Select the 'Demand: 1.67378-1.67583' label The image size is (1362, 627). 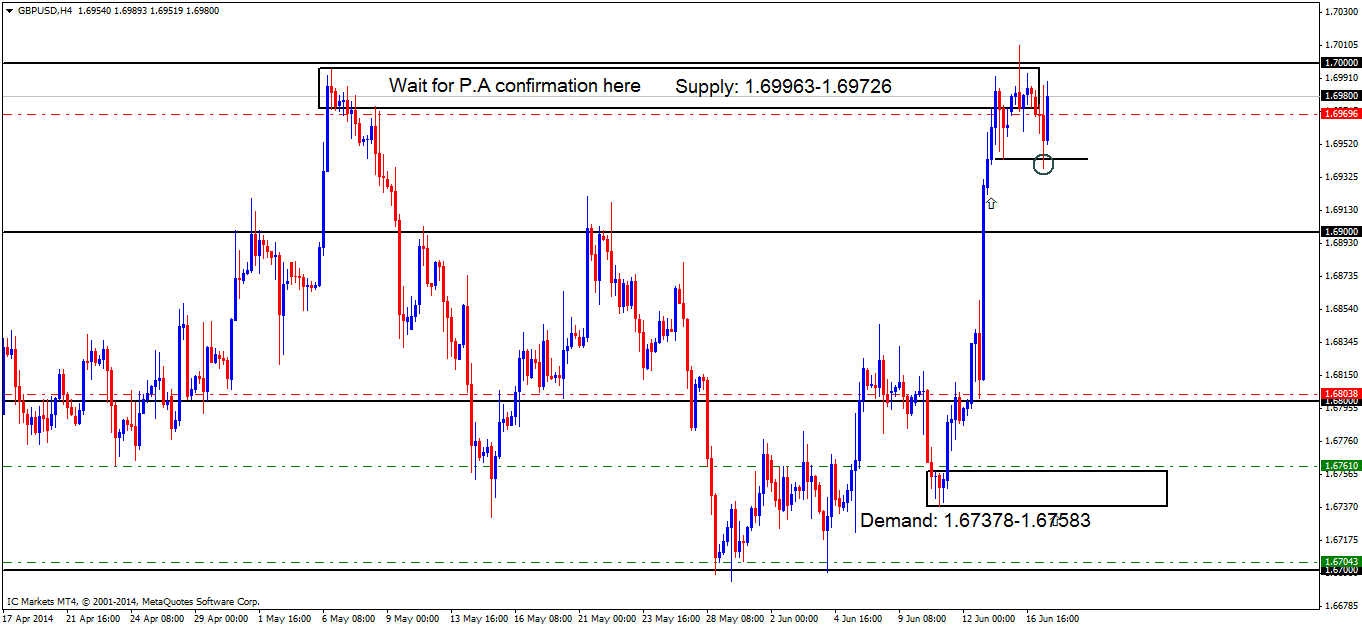[975, 521]
